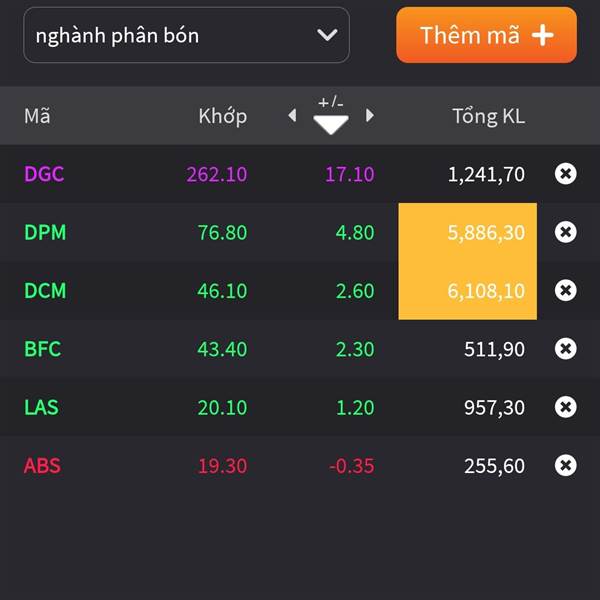This screenshot has height=600, width=600.
Task: Delete DCM row with X icon
Action: coord(565,290)
